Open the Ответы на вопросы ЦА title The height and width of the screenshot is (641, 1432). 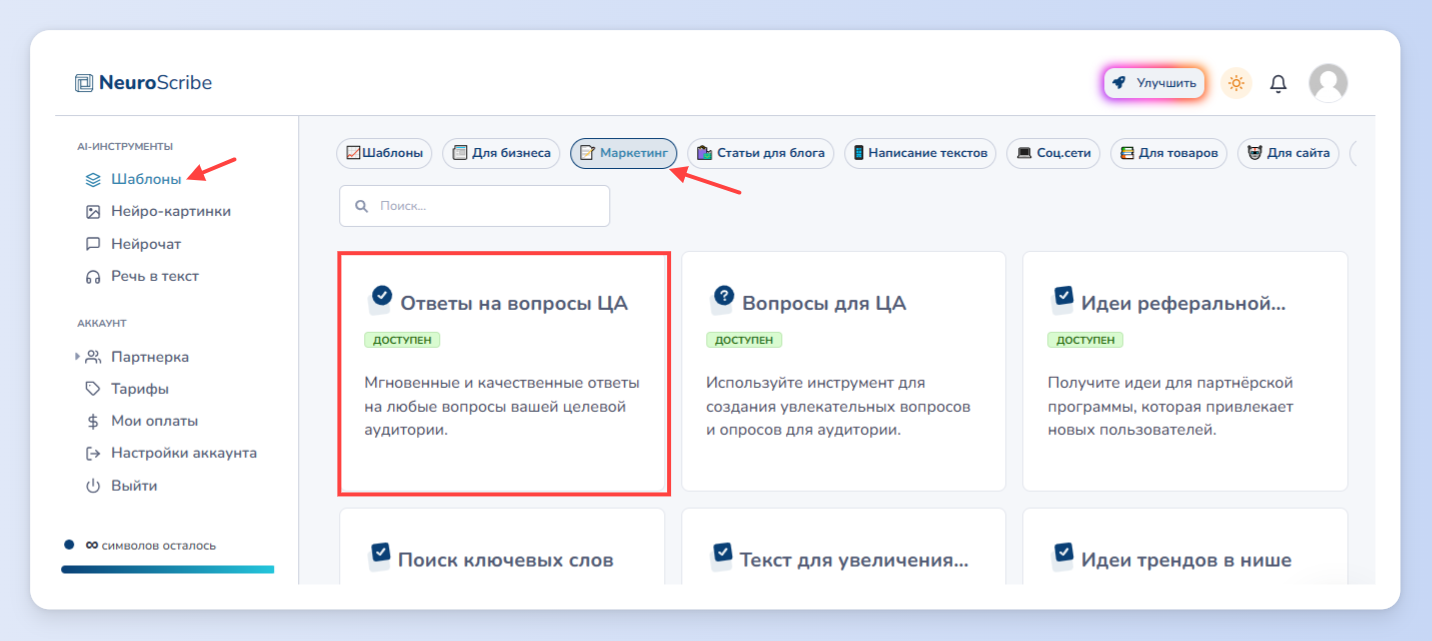[514, 303]
